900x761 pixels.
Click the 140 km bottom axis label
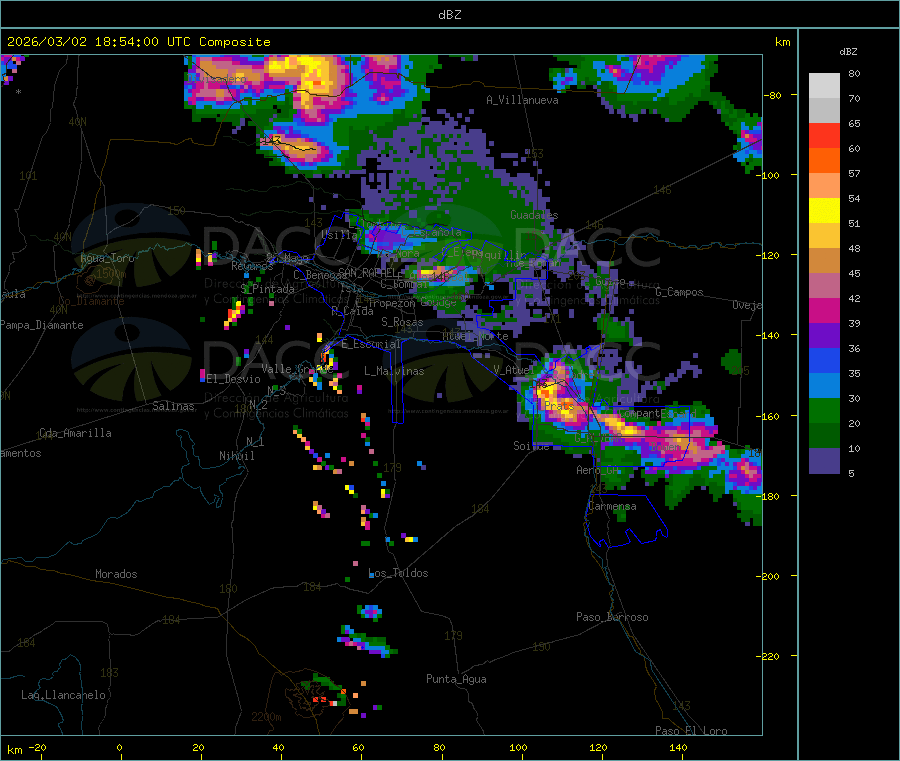tap(678, 747)
